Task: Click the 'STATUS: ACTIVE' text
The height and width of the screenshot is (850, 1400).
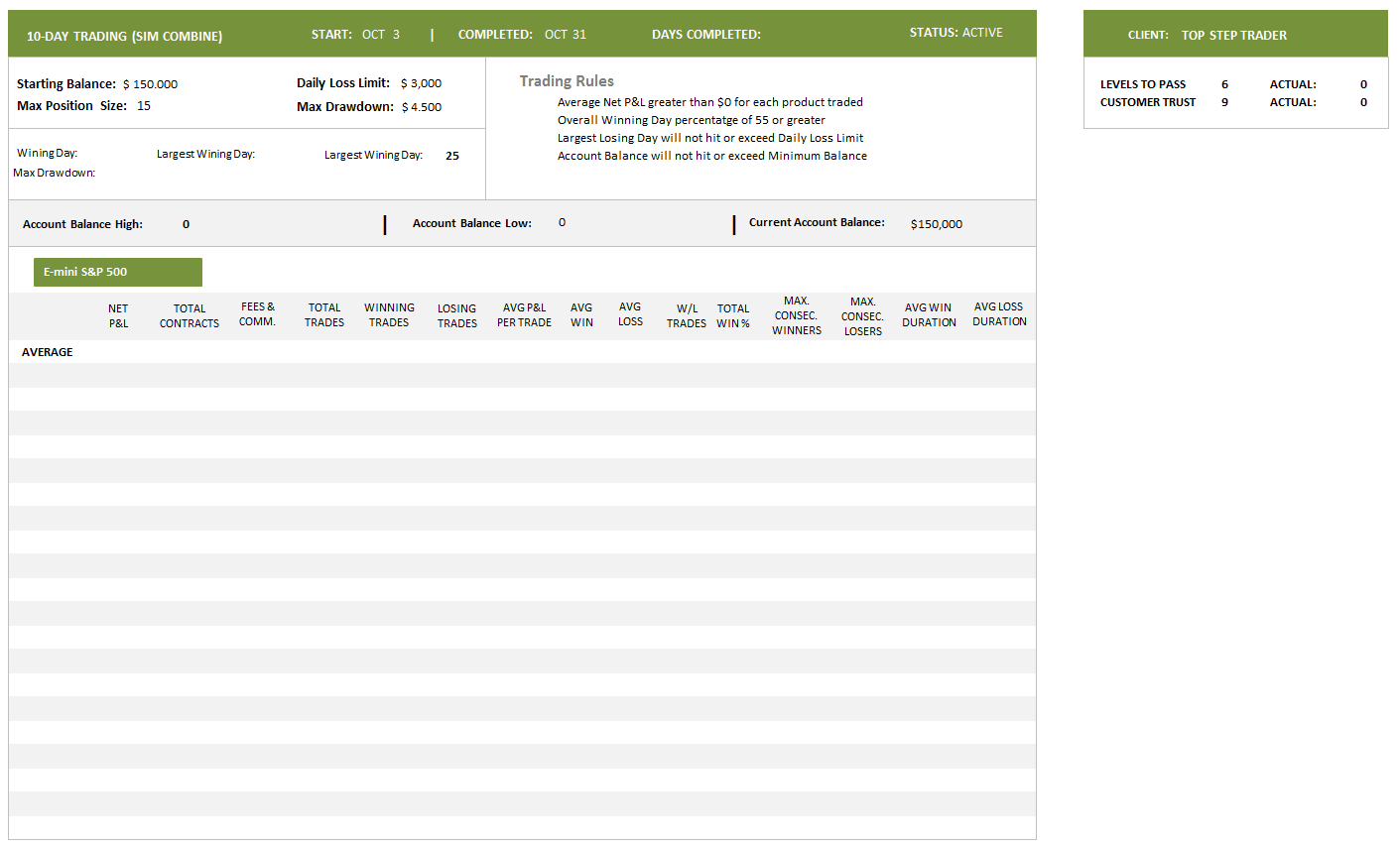Action: tap(956, 33)
